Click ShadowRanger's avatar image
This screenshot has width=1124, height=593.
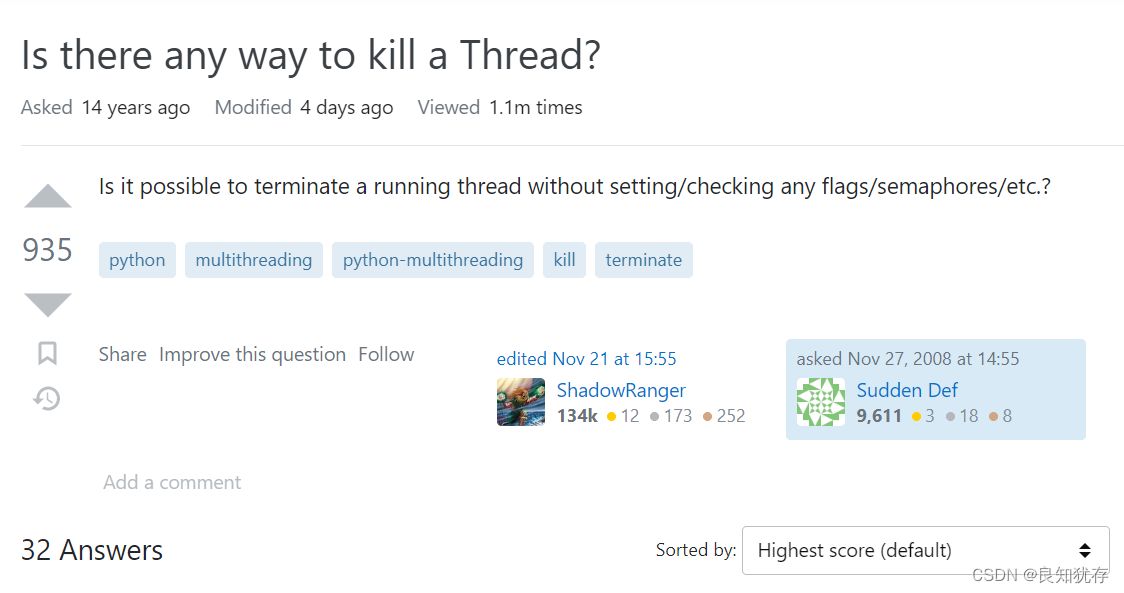(x=521, y=402)
